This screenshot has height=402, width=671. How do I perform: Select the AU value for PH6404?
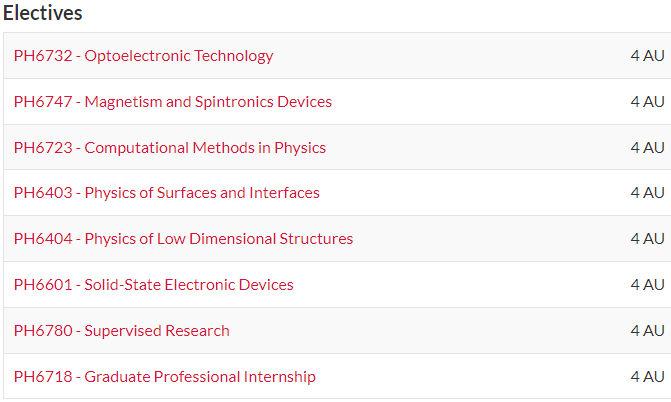[647, 239]
